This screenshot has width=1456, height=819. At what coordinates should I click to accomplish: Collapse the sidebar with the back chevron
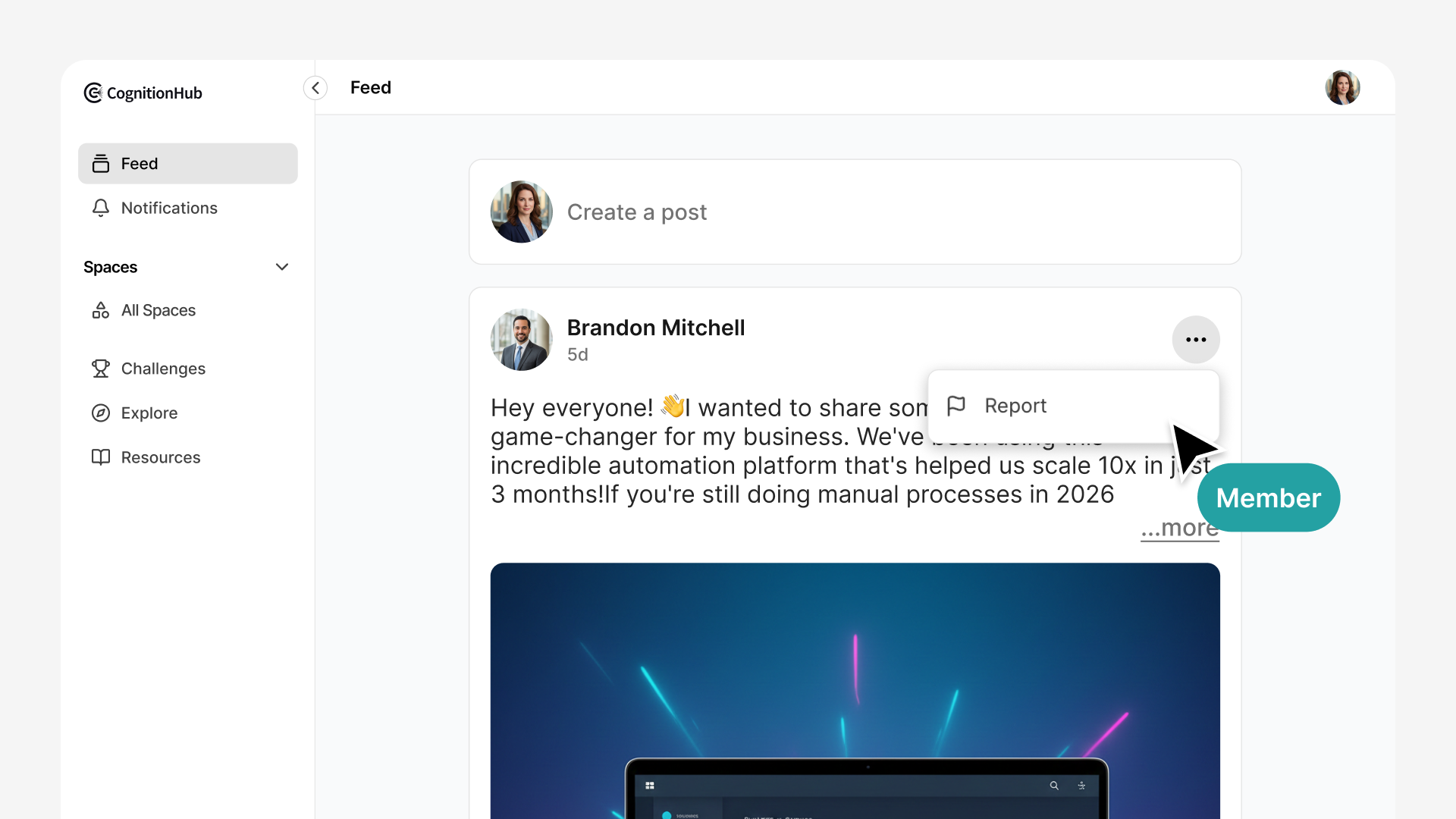pyautogui.click(x=315, y=88)
